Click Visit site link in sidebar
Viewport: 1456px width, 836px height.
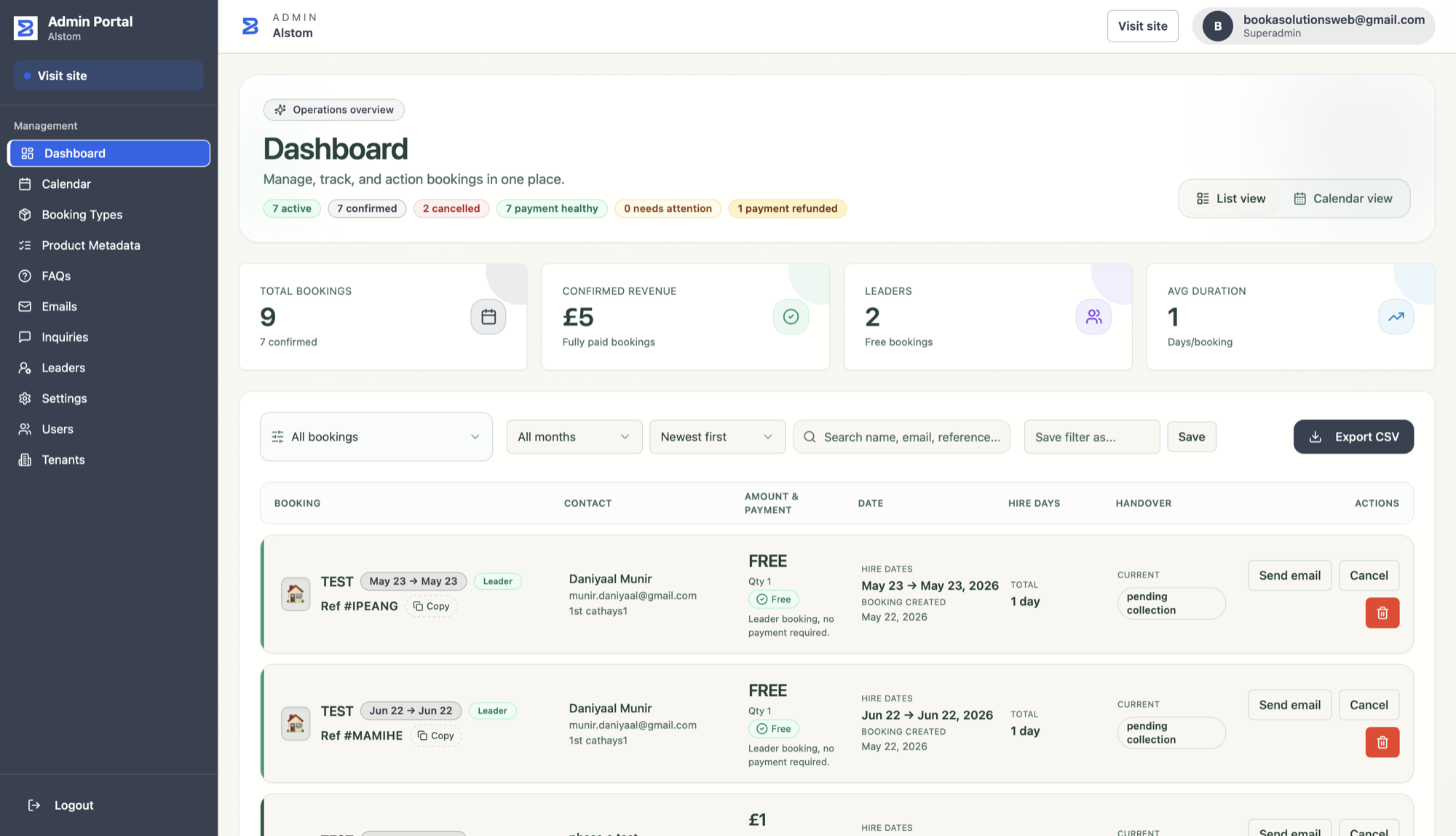(x=108, y=76)
